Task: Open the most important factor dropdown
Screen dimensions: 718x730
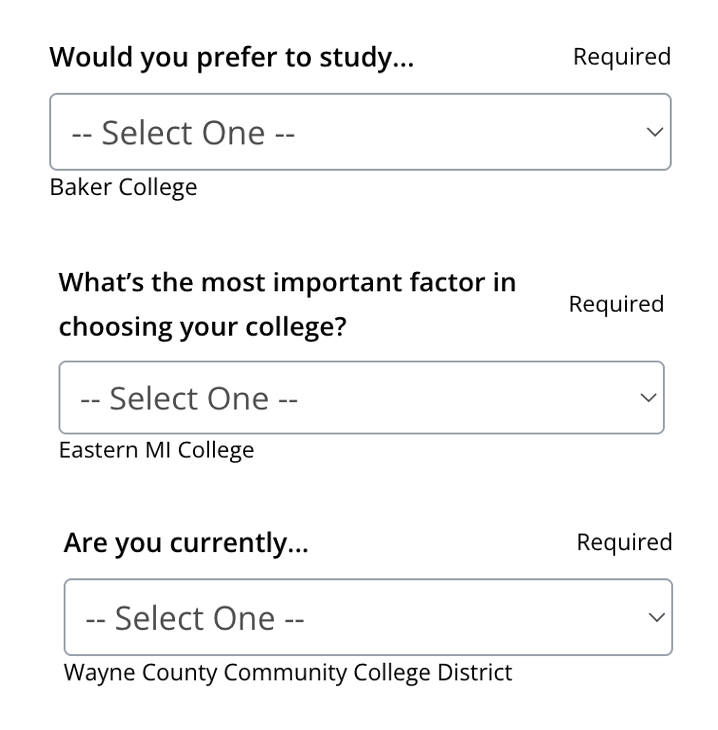Action: click(361, 398)
